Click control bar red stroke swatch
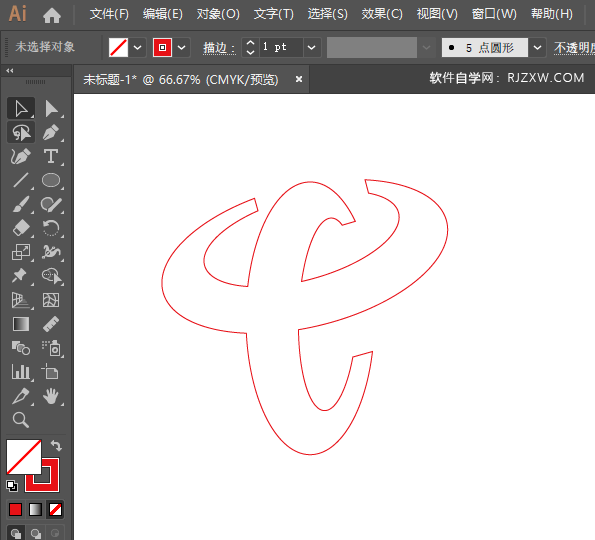 point(162,48)
